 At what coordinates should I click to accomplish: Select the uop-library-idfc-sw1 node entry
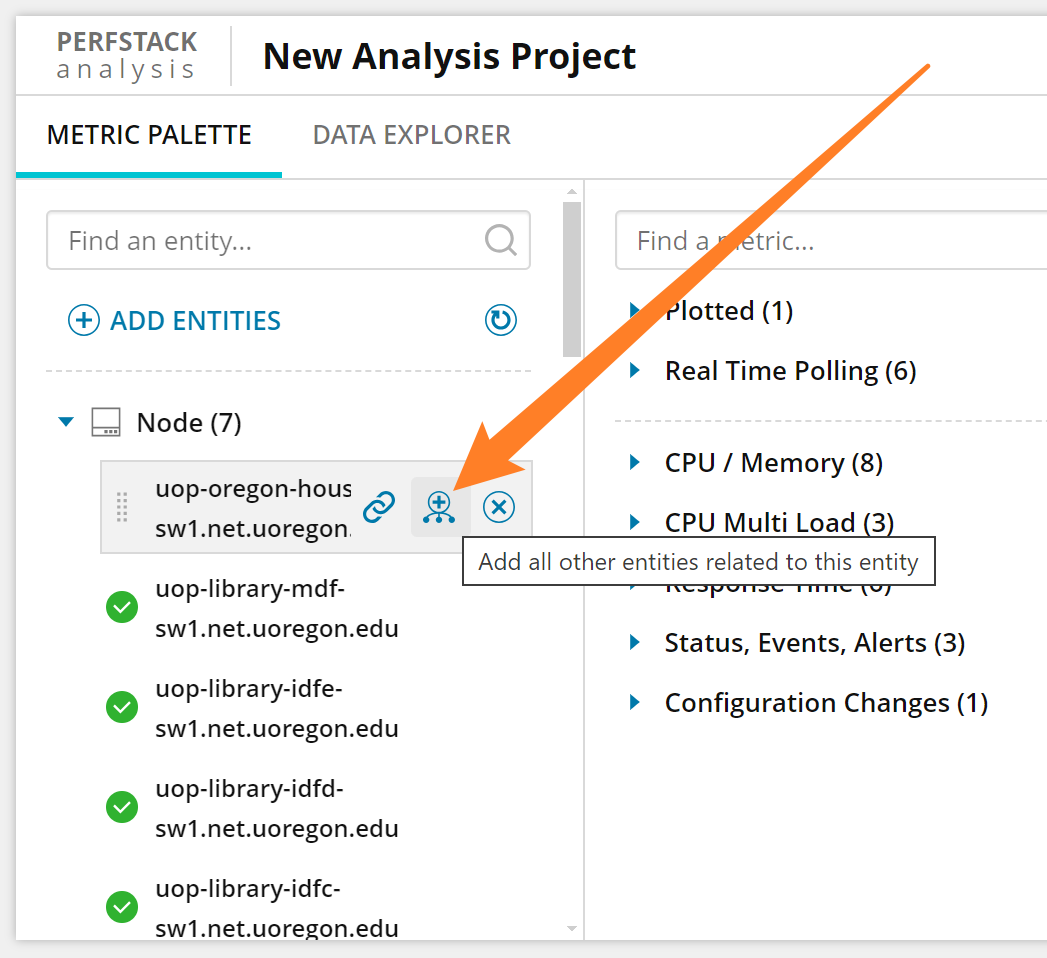(276, 908)
